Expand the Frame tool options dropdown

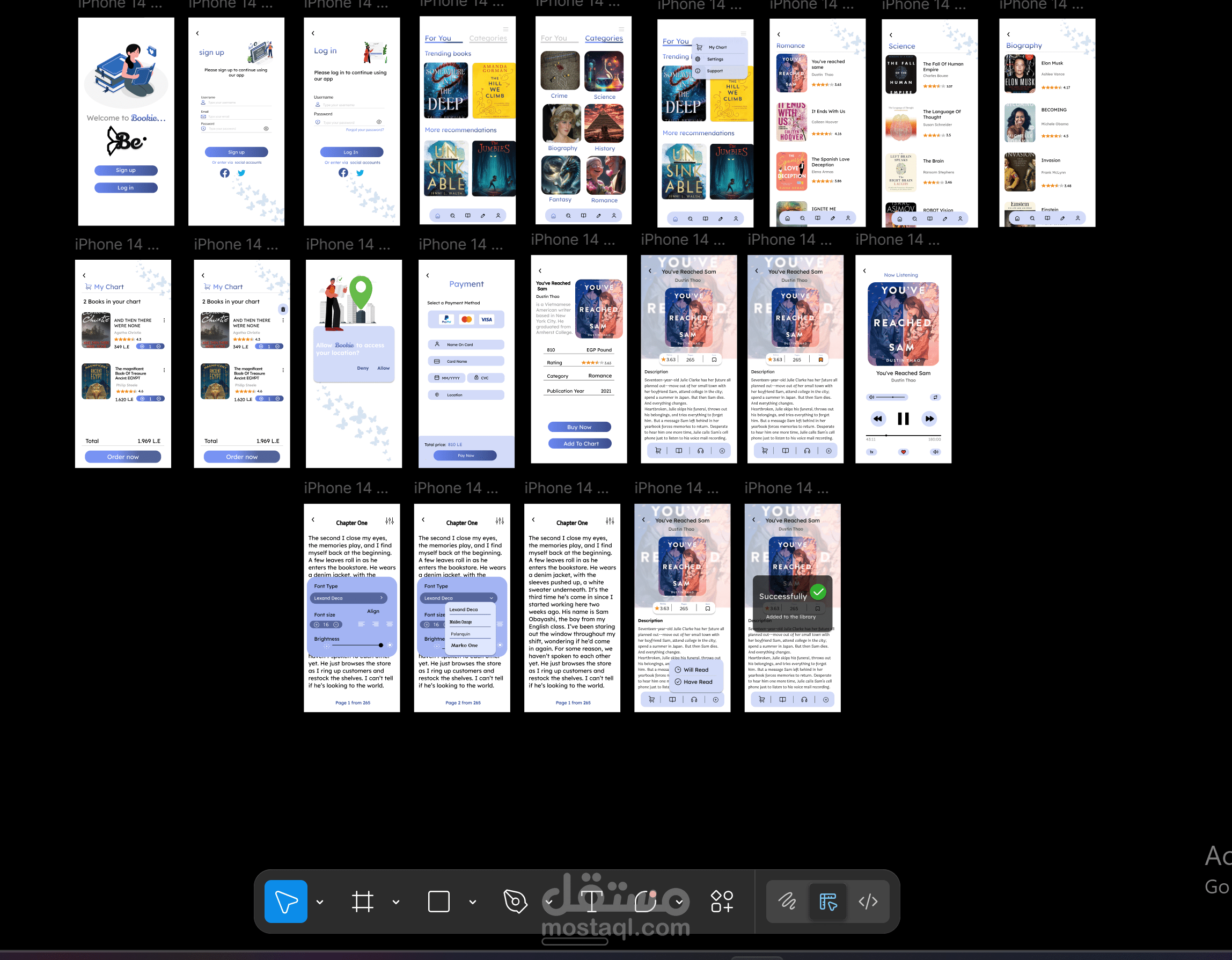pos(396,902)
